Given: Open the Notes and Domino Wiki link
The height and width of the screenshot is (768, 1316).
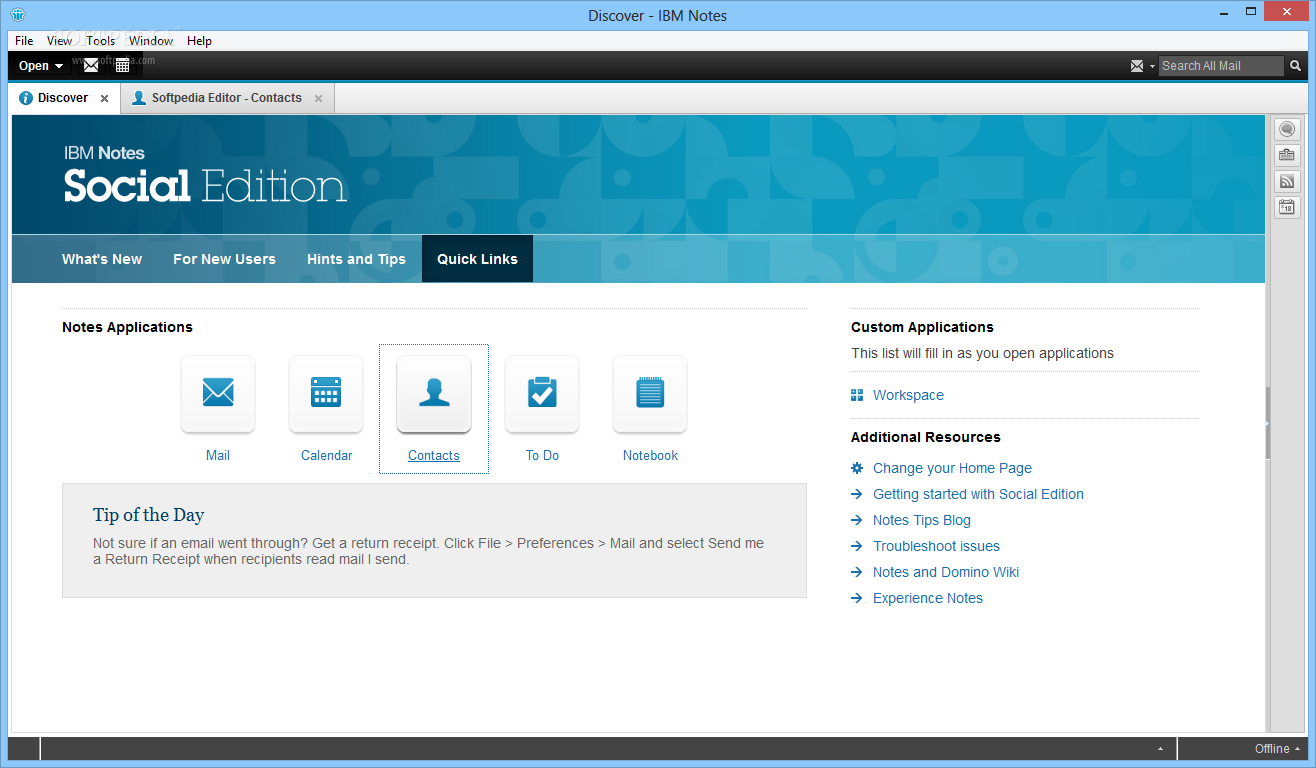Looking at the screenshot, I should pos(946,572).
